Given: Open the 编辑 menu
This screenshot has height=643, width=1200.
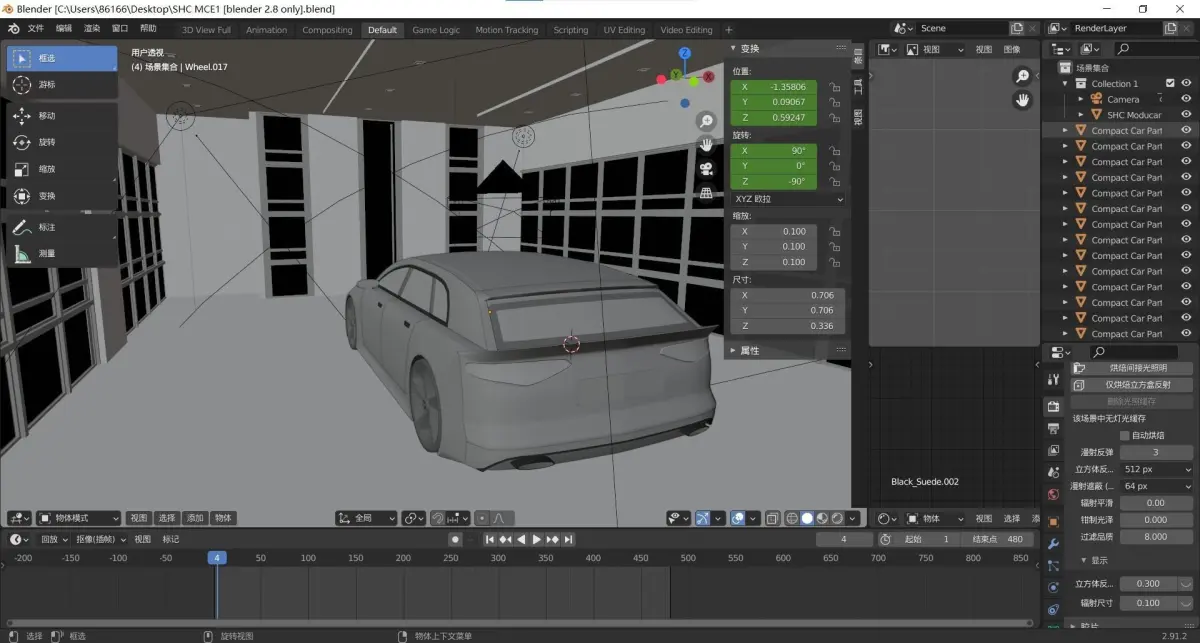Looking at the screenshot, I should (x=64, y=29).
